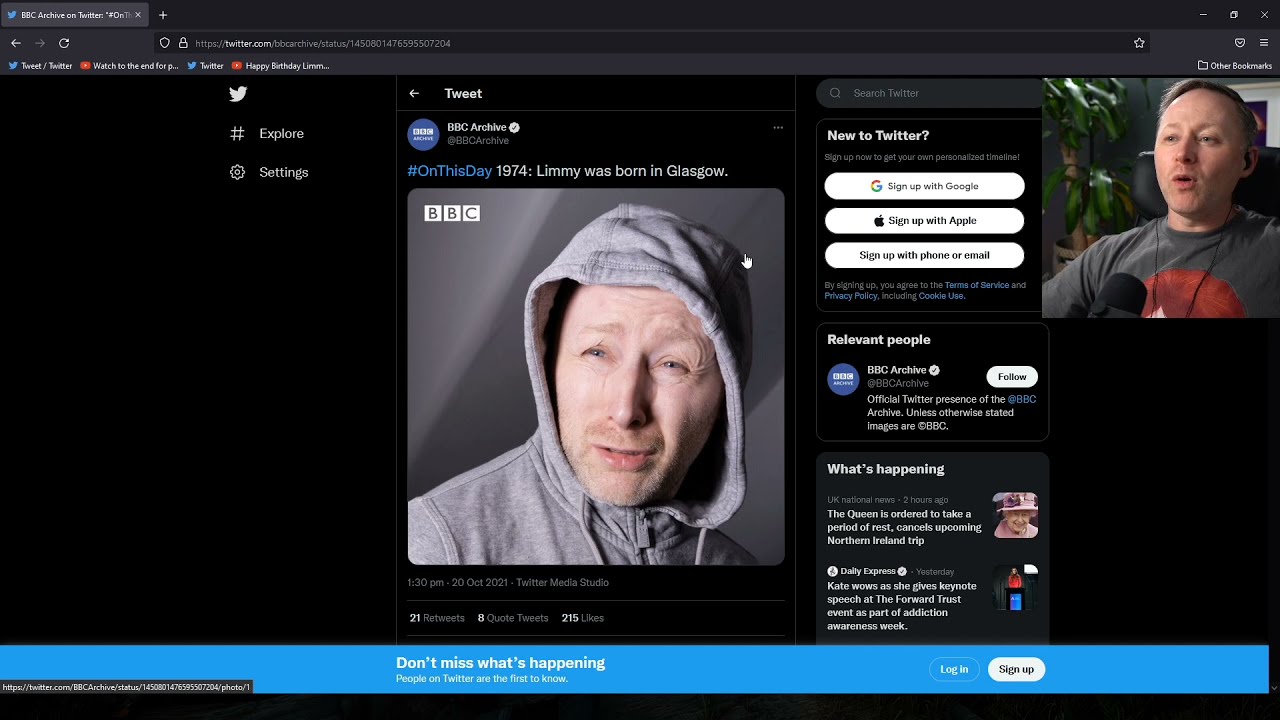Open new browser tab
This screenshot has height=720, width=1280.
click(x=163, y=15)
